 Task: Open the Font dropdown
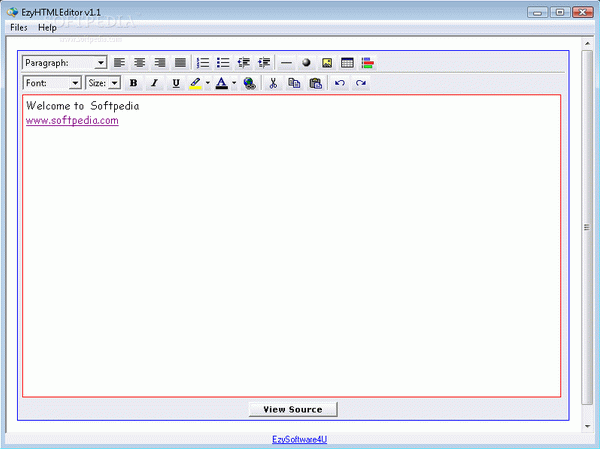[x=52, y=83]
